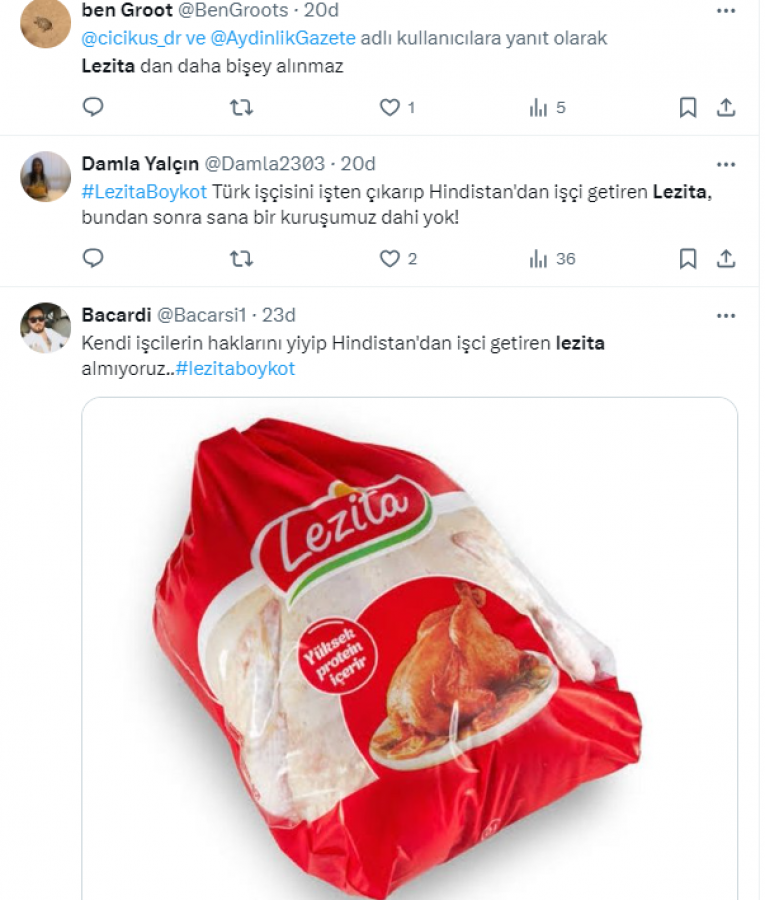Open the @AydinlikGazete mention link
The height and width of the screenshot is (900, 765).
coord(284,39)
